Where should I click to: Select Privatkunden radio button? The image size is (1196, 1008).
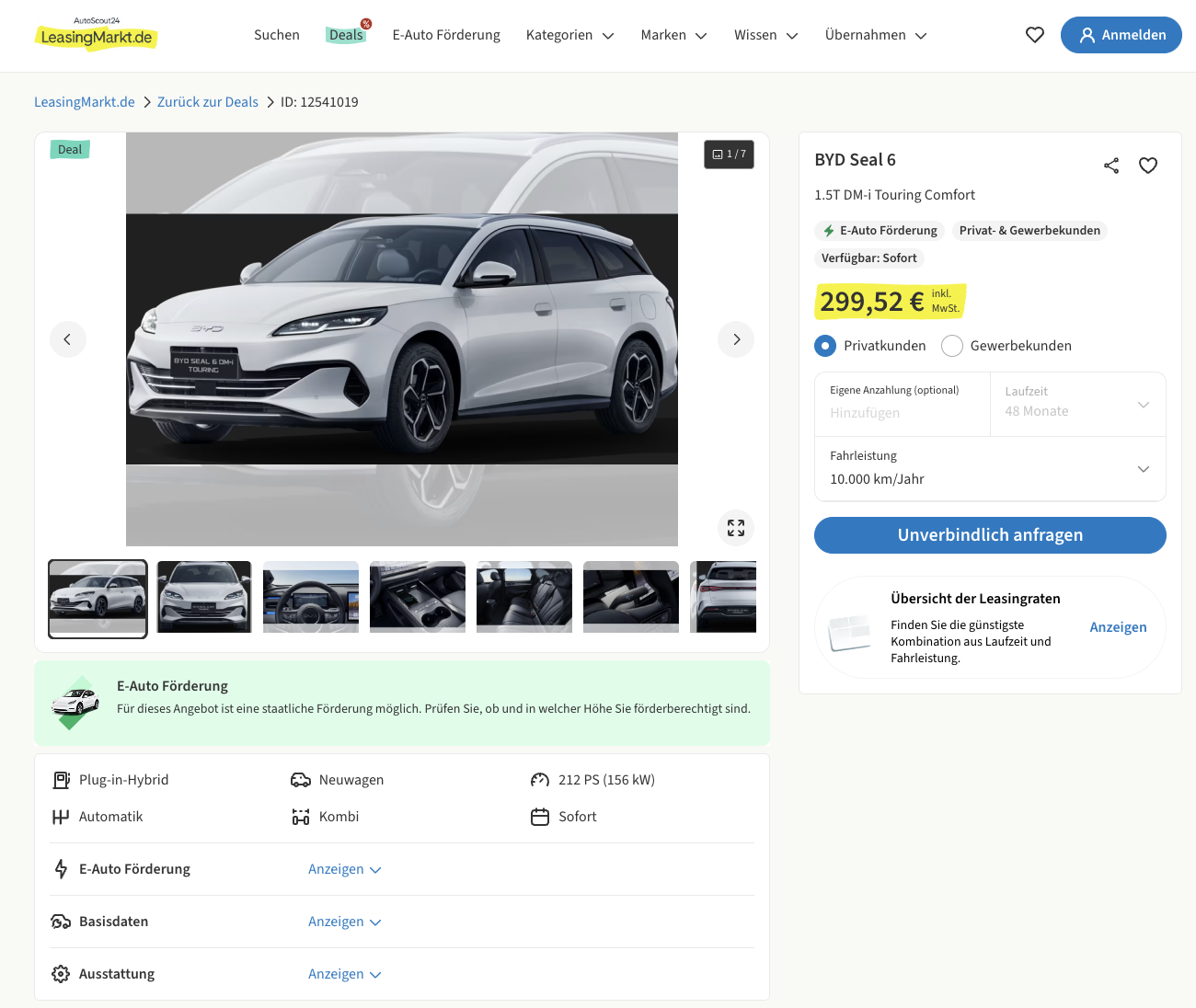tap(825, 346)
